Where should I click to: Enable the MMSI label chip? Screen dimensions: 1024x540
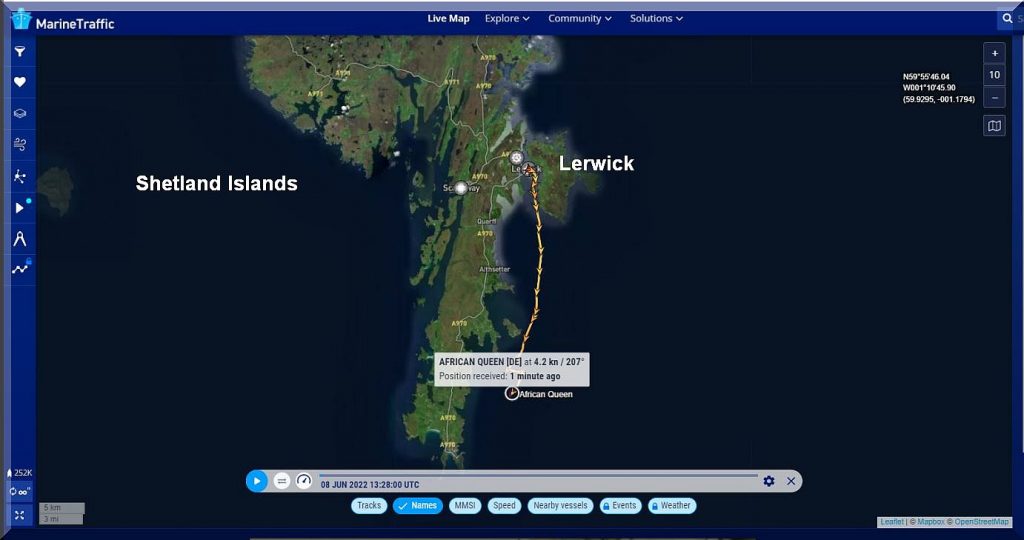point(464,506)
